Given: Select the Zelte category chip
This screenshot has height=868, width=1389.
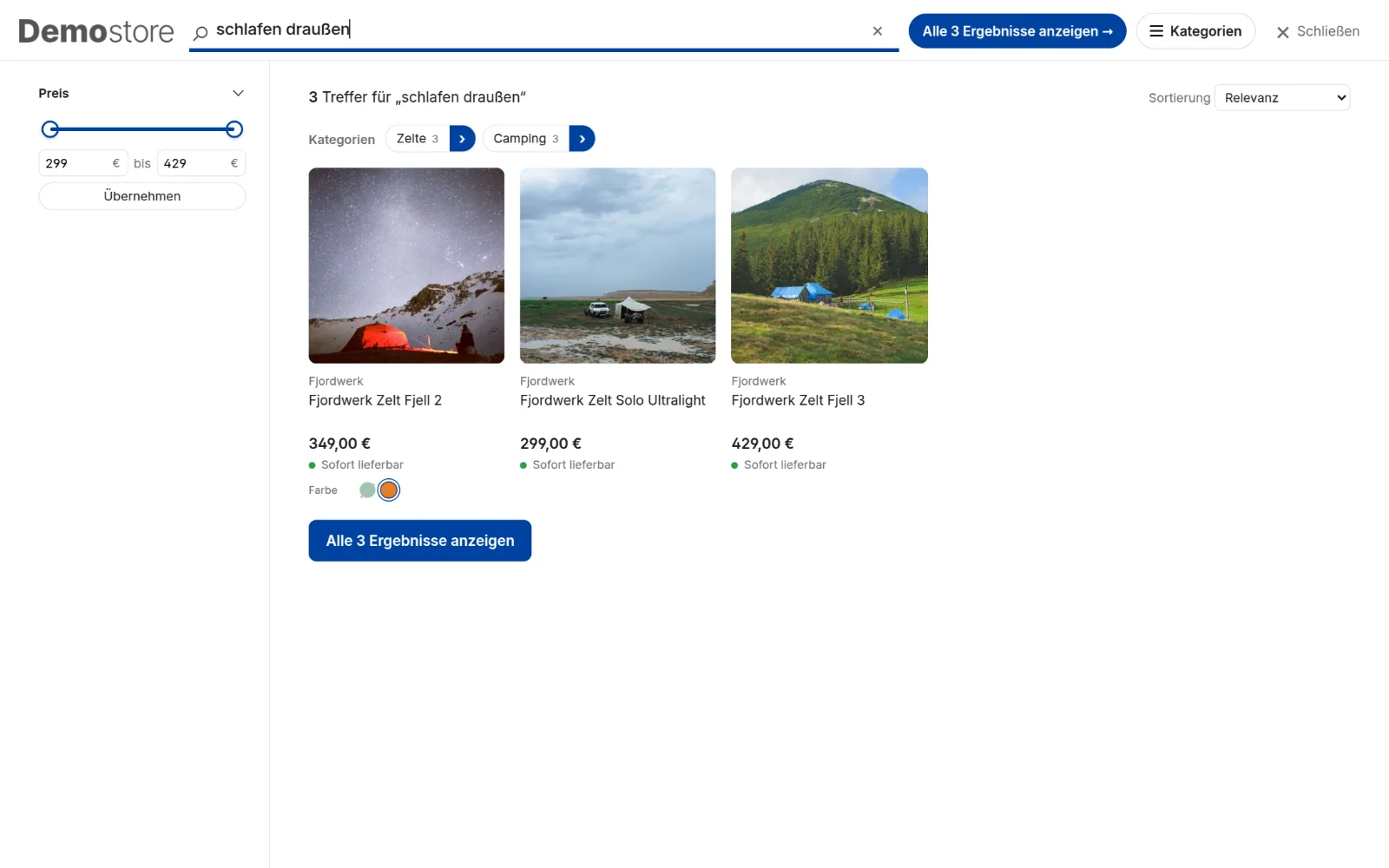Looking at the screenshot, I should tap(418, 139).
